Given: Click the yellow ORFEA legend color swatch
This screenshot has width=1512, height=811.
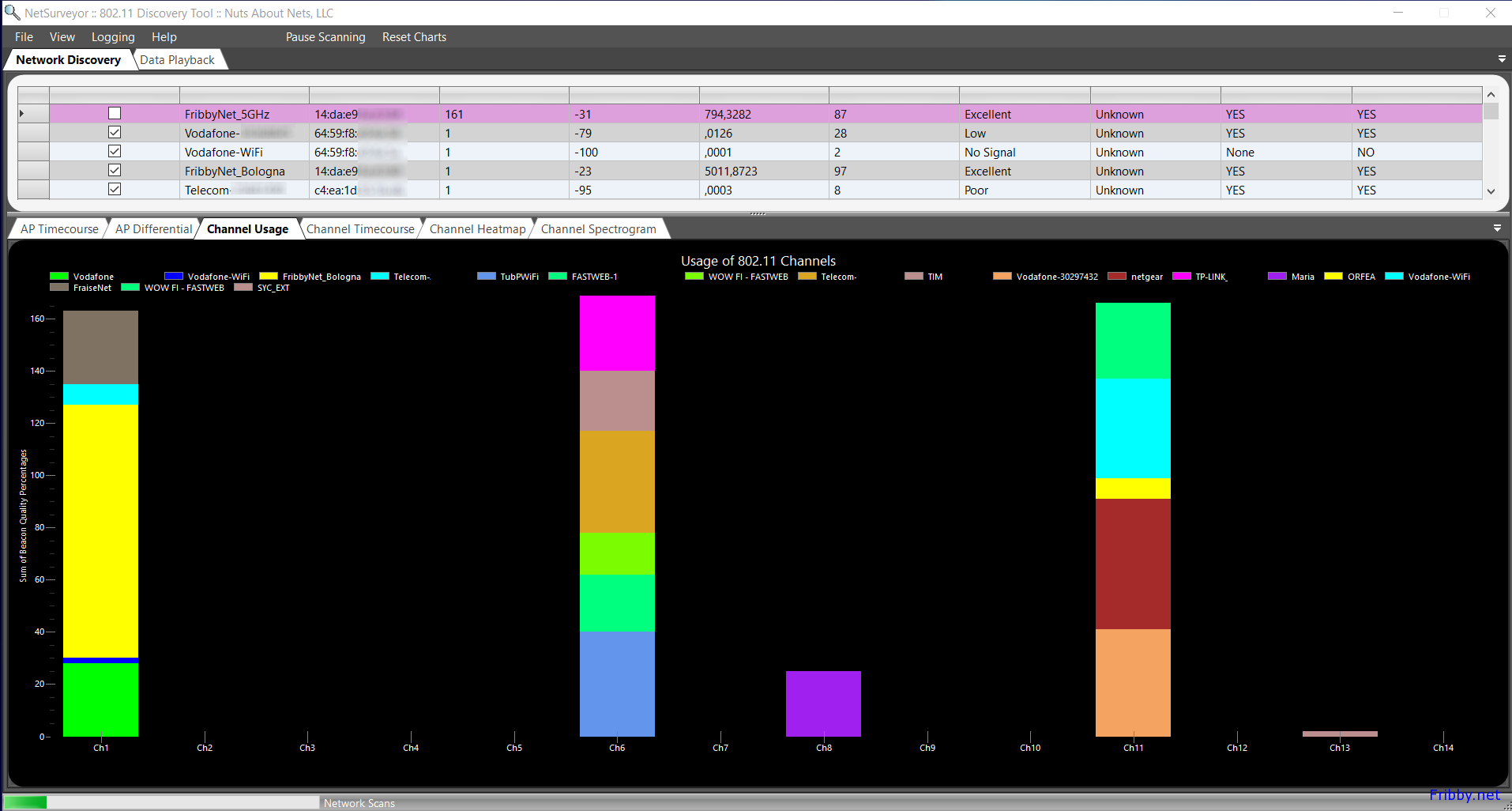Looking at the screenshot, I should (x=1333, y=277).
